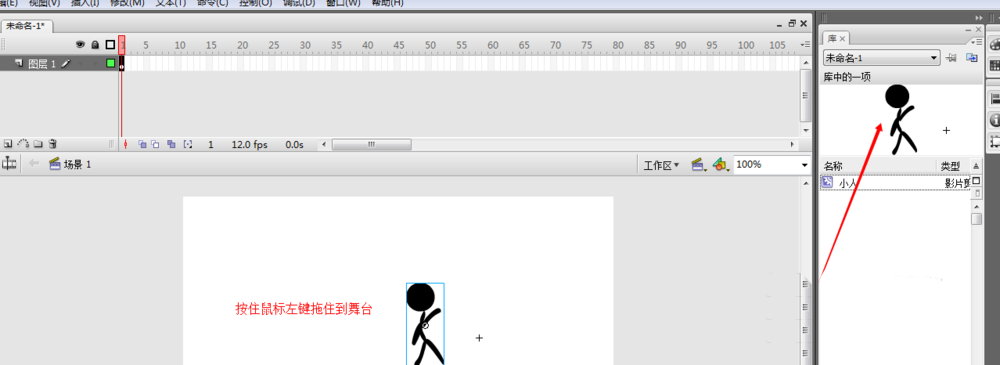Screen dimensions: 1000x365
Task: Open the Color panel from the dock
Action: (x=994, y=45)
